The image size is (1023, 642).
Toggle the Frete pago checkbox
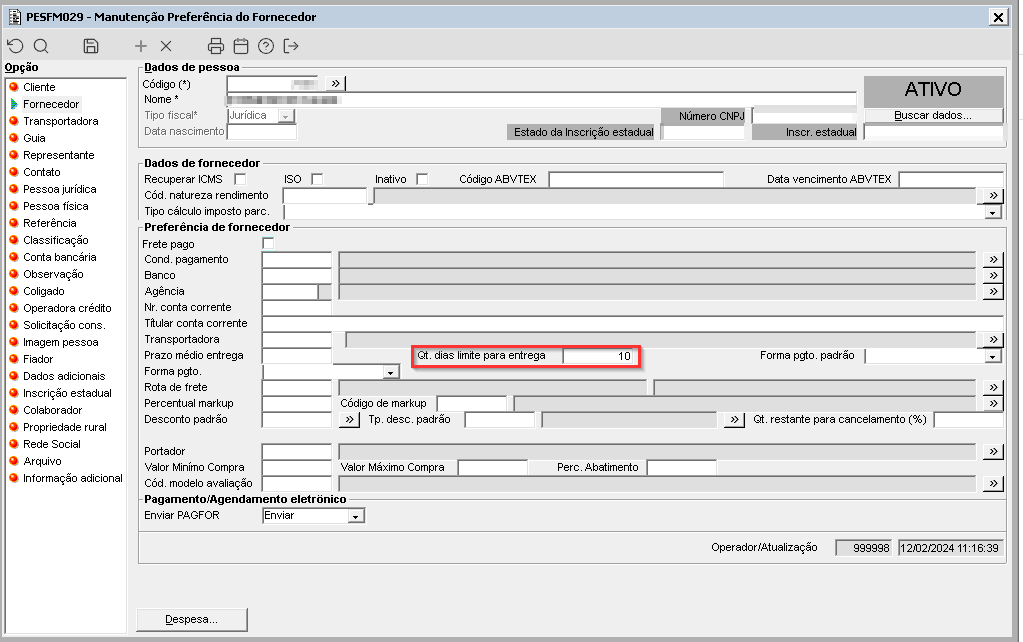point(268,243)
